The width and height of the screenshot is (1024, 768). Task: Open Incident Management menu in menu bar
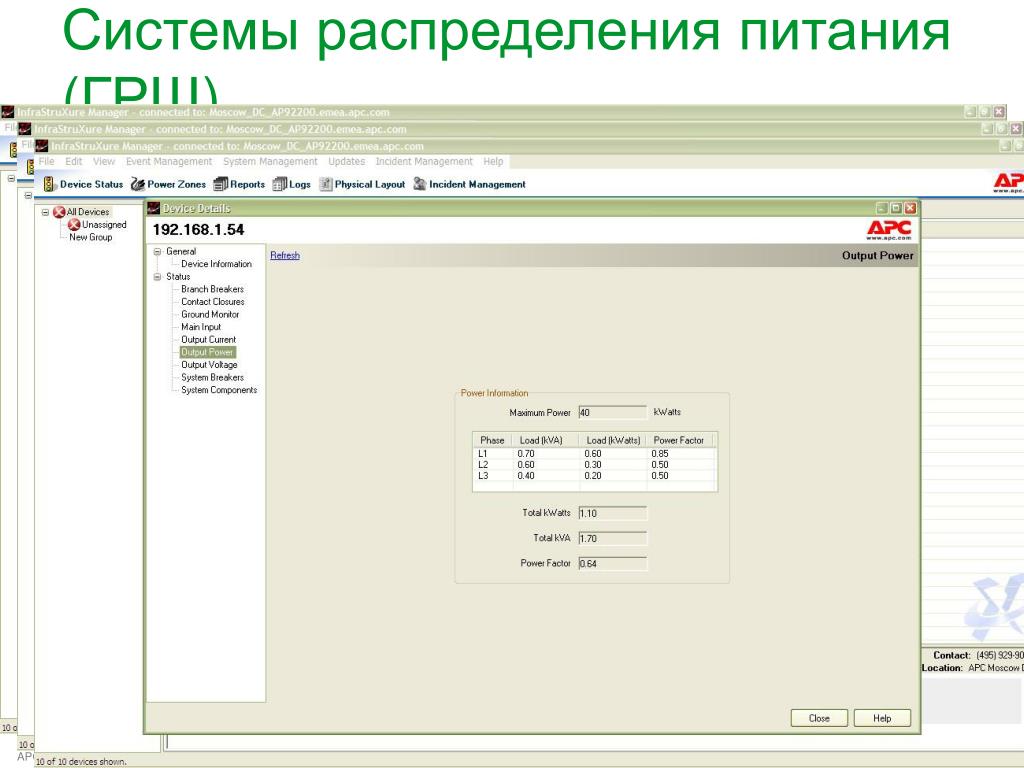tap(424, 161)
